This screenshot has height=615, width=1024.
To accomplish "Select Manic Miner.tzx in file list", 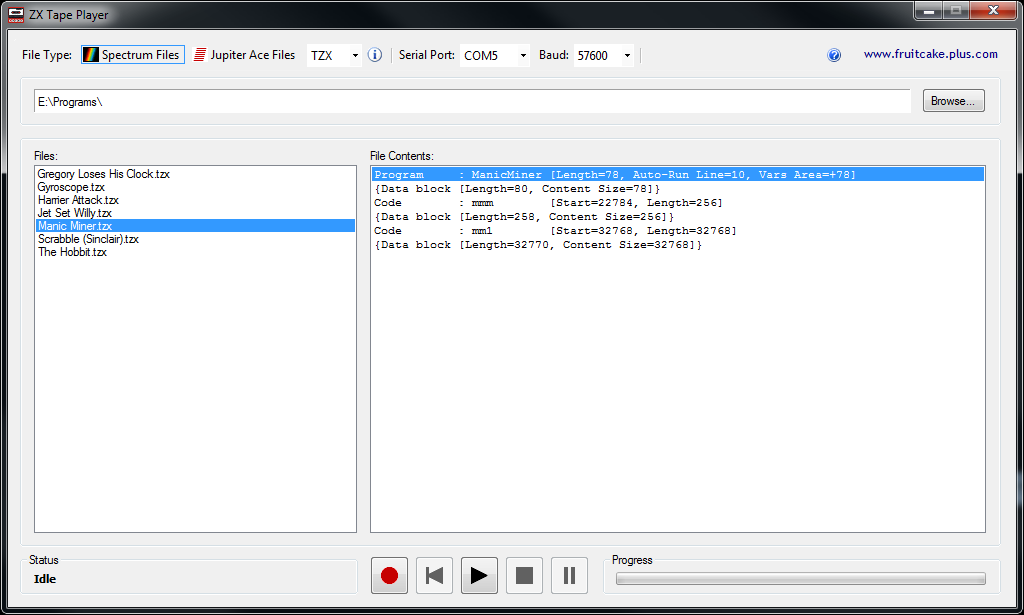I will tap(195, 226).
